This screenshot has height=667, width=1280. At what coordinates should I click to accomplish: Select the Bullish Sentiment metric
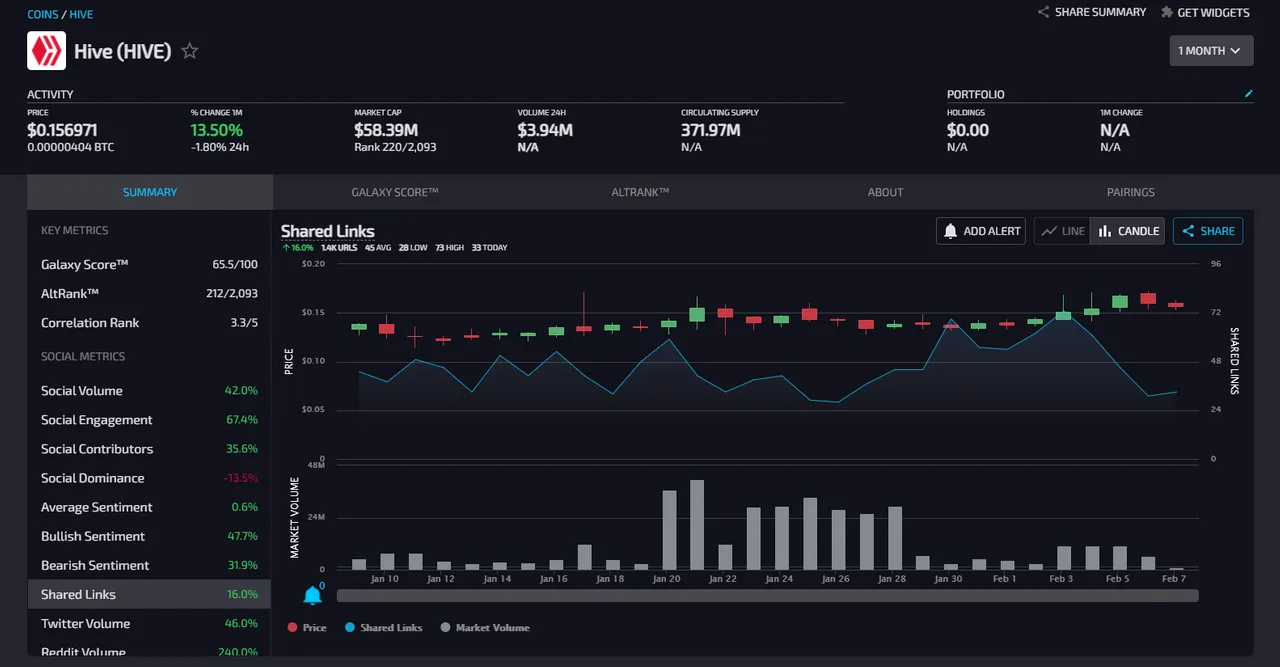(149, 536)
